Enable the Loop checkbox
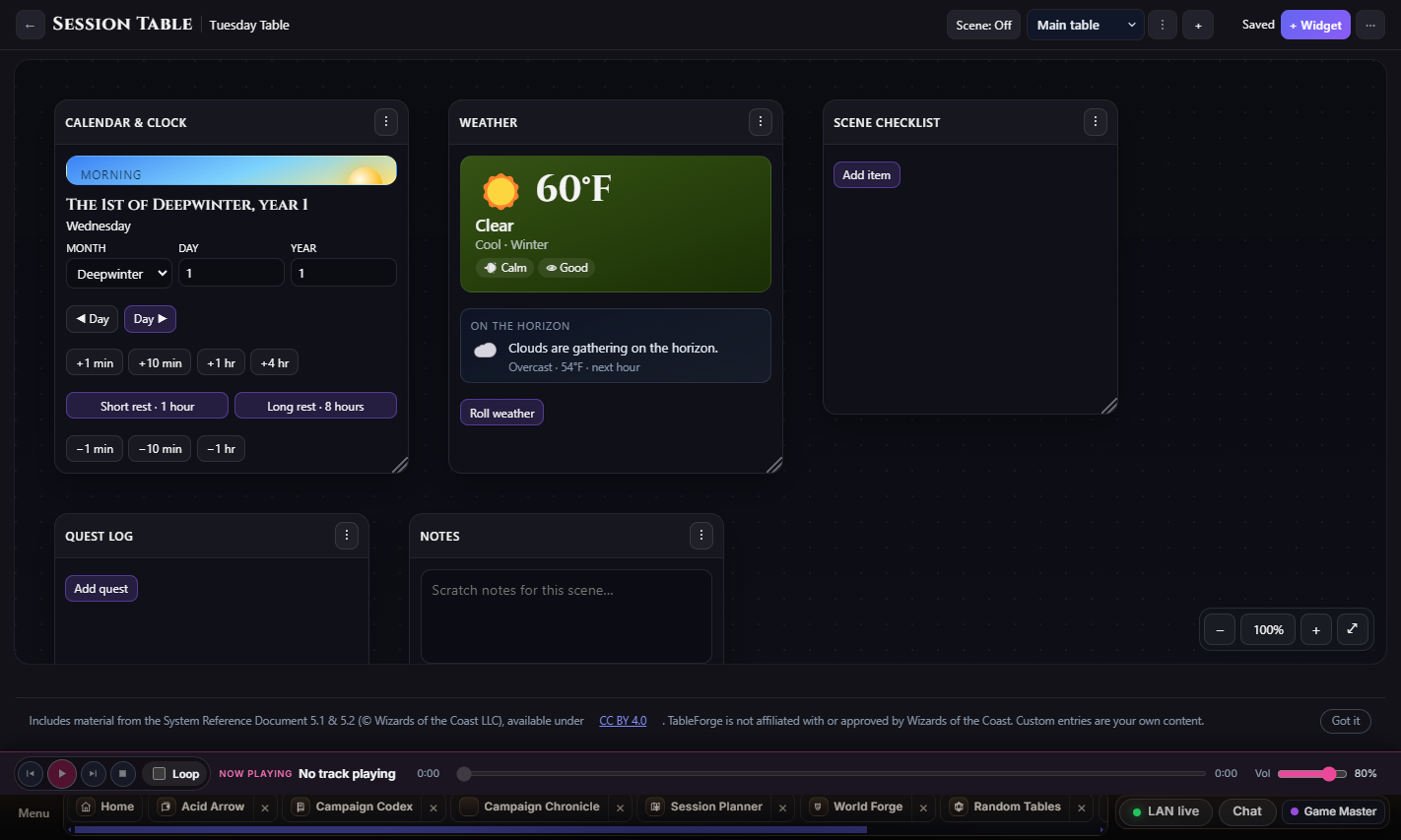The width and height of the screenshot is (1401, 840). 159,774
